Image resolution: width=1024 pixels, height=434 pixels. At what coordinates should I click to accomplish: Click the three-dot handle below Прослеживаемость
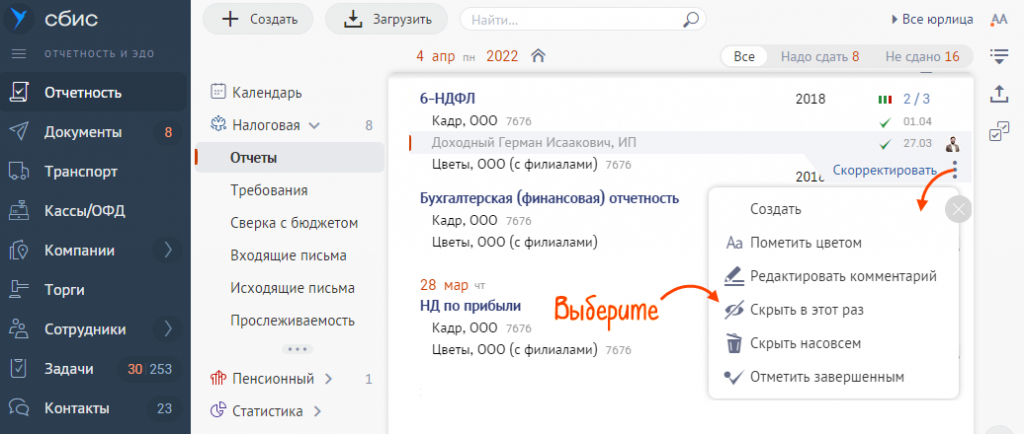pos(297,349)
